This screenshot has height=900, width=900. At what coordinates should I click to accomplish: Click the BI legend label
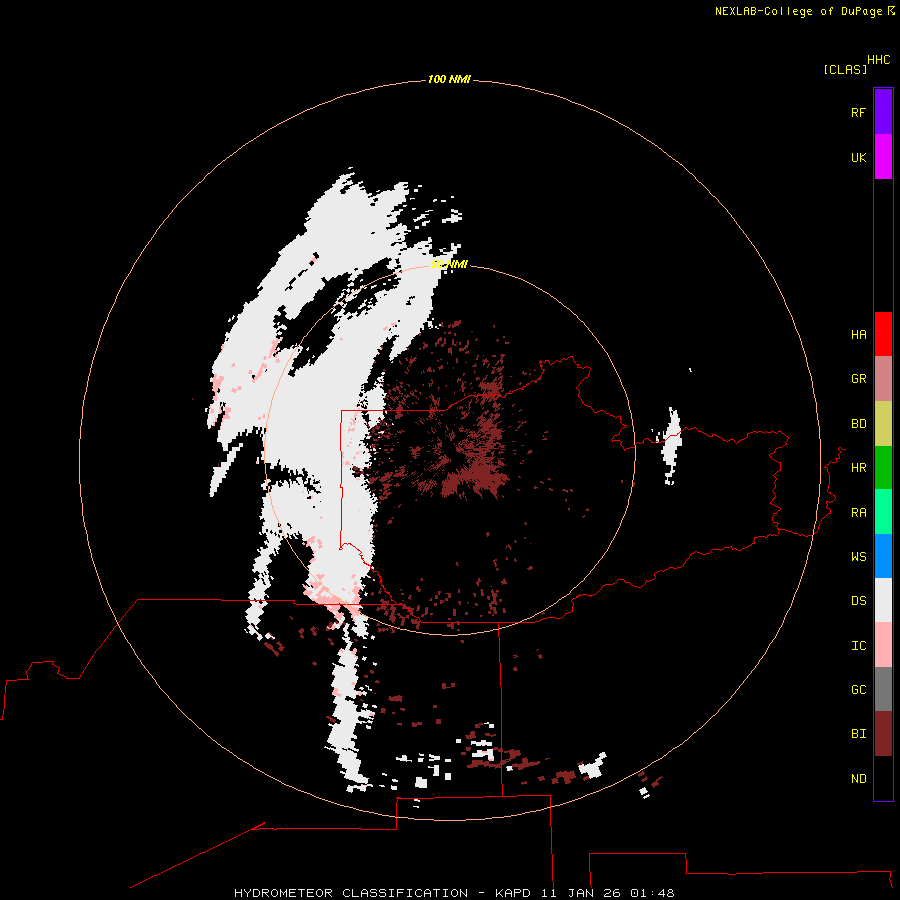pos(858,734)
